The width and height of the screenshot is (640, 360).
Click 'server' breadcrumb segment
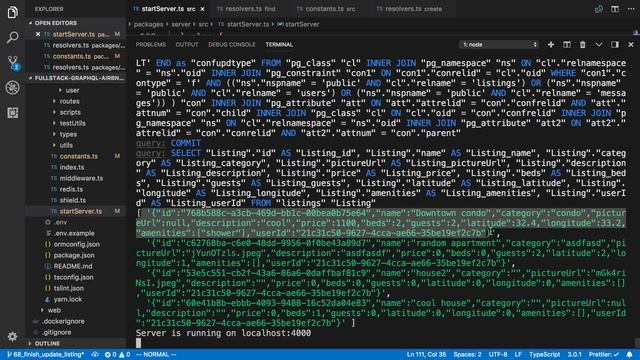tap(181, 24)
